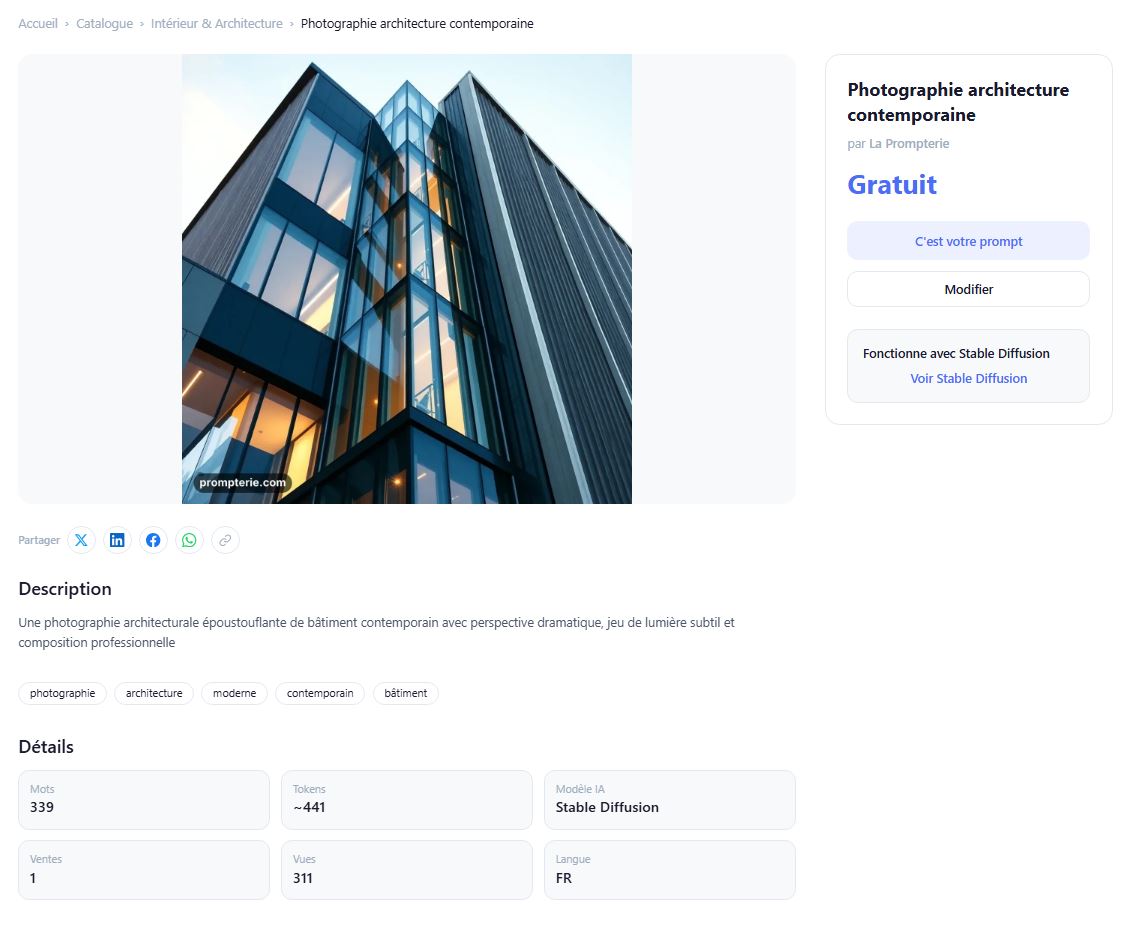The height and width of the screenshot is (936, 1122).
Task: Click the Langue FR detail card
Action: [x=670, y=870]
